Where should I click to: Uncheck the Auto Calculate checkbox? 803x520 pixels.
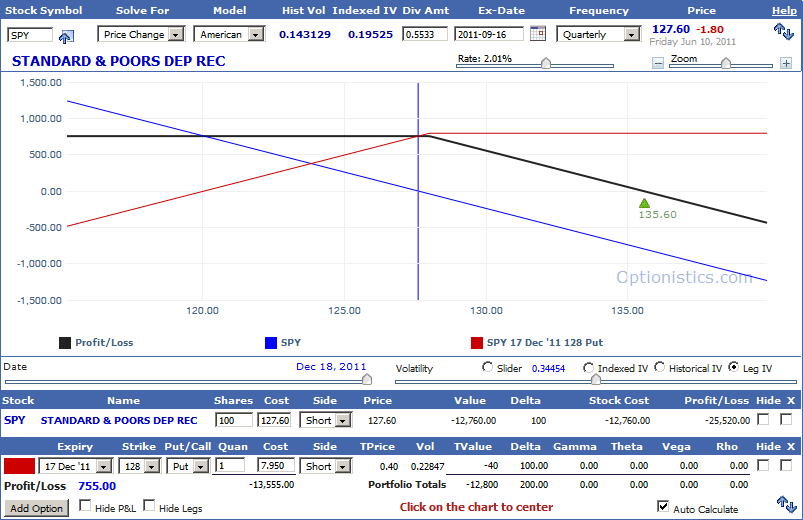[x=663, y=507]
